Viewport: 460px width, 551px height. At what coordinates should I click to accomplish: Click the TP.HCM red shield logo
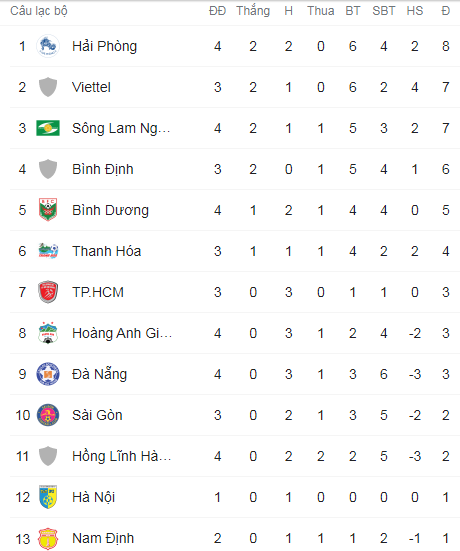48,292
